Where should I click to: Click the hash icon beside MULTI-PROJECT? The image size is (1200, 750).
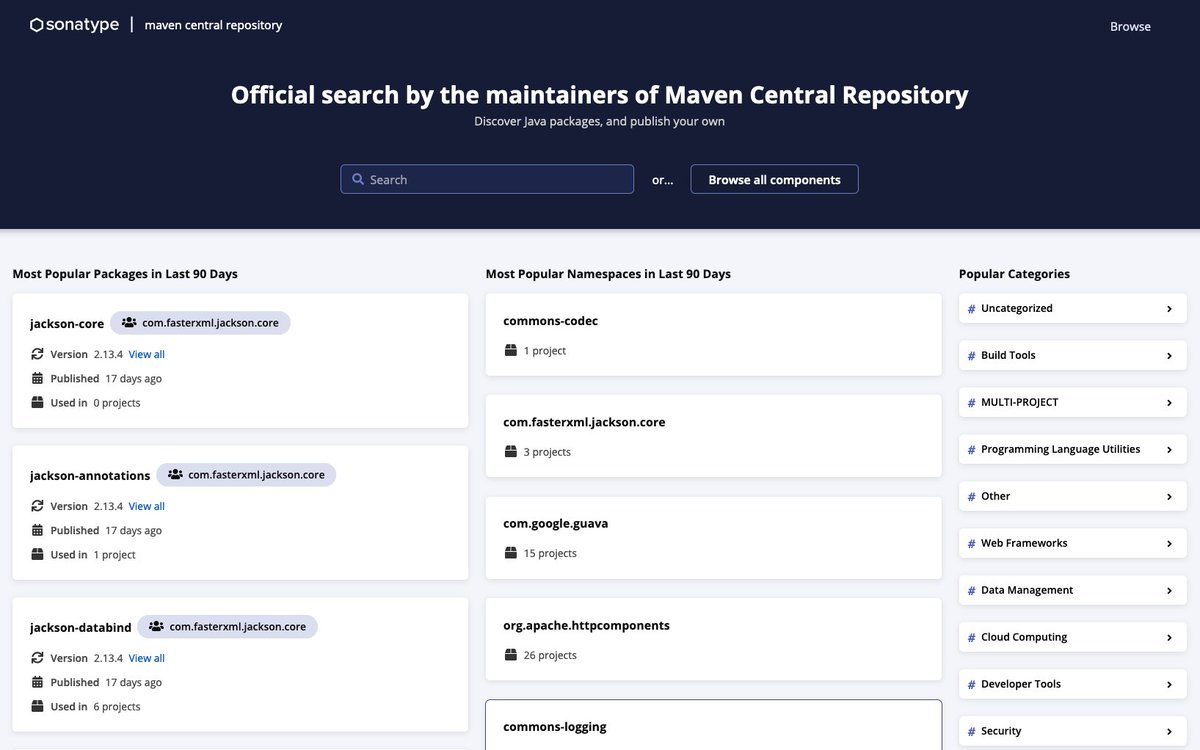pos(971,403)
